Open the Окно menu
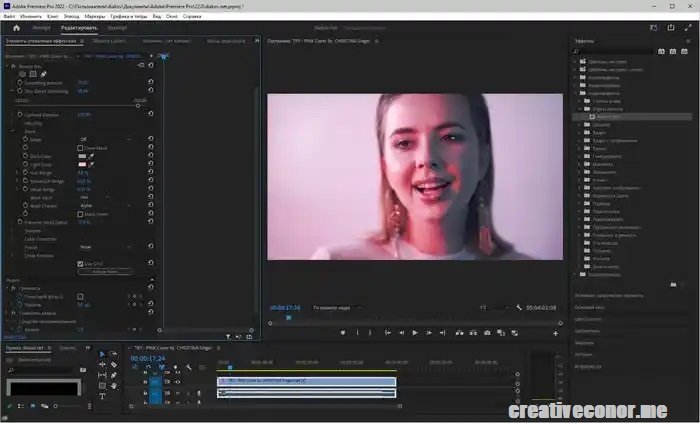Screen dimensions: 700x423 click(x=172, y=16)
